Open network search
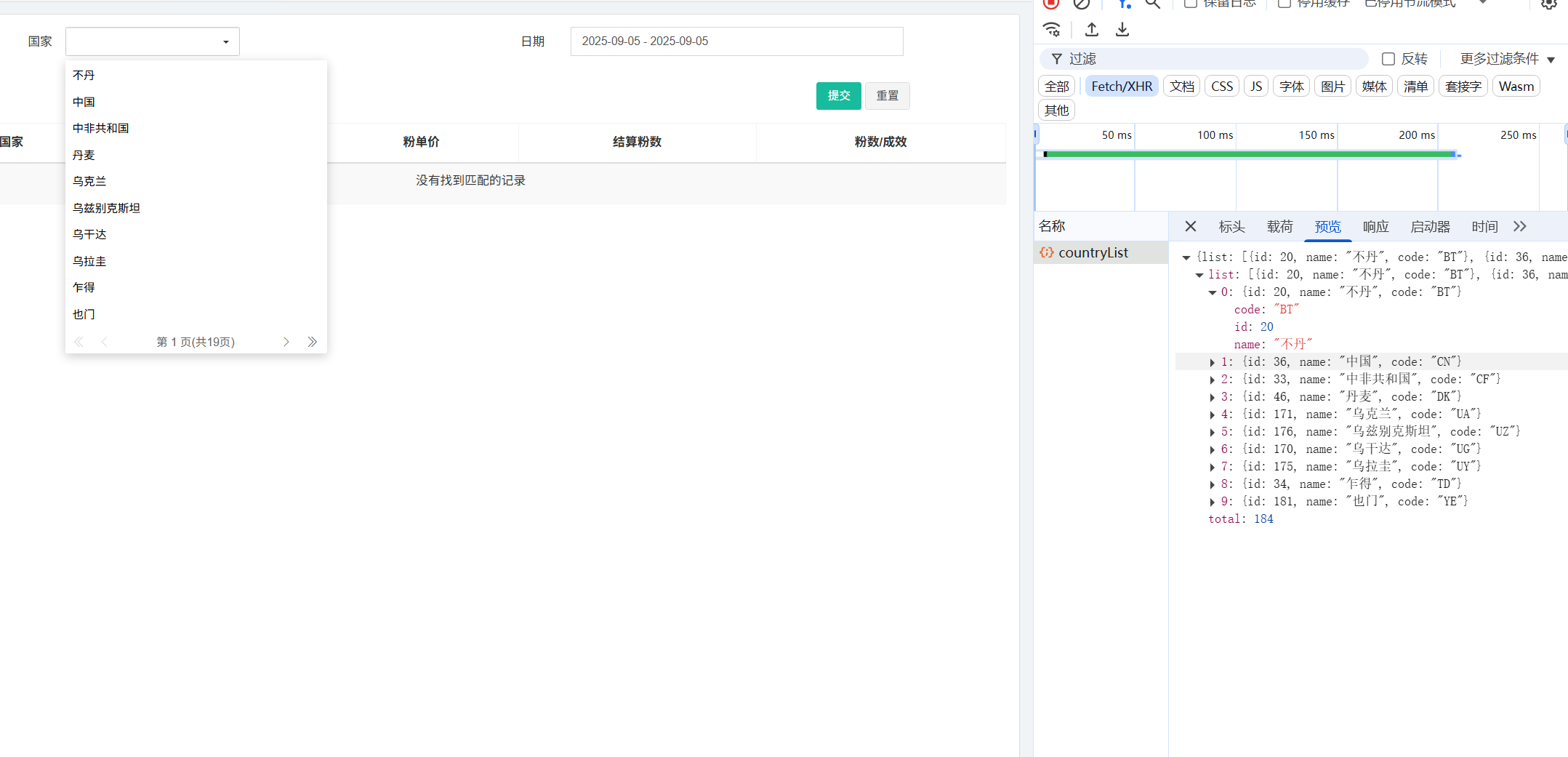 [1152, 4]
